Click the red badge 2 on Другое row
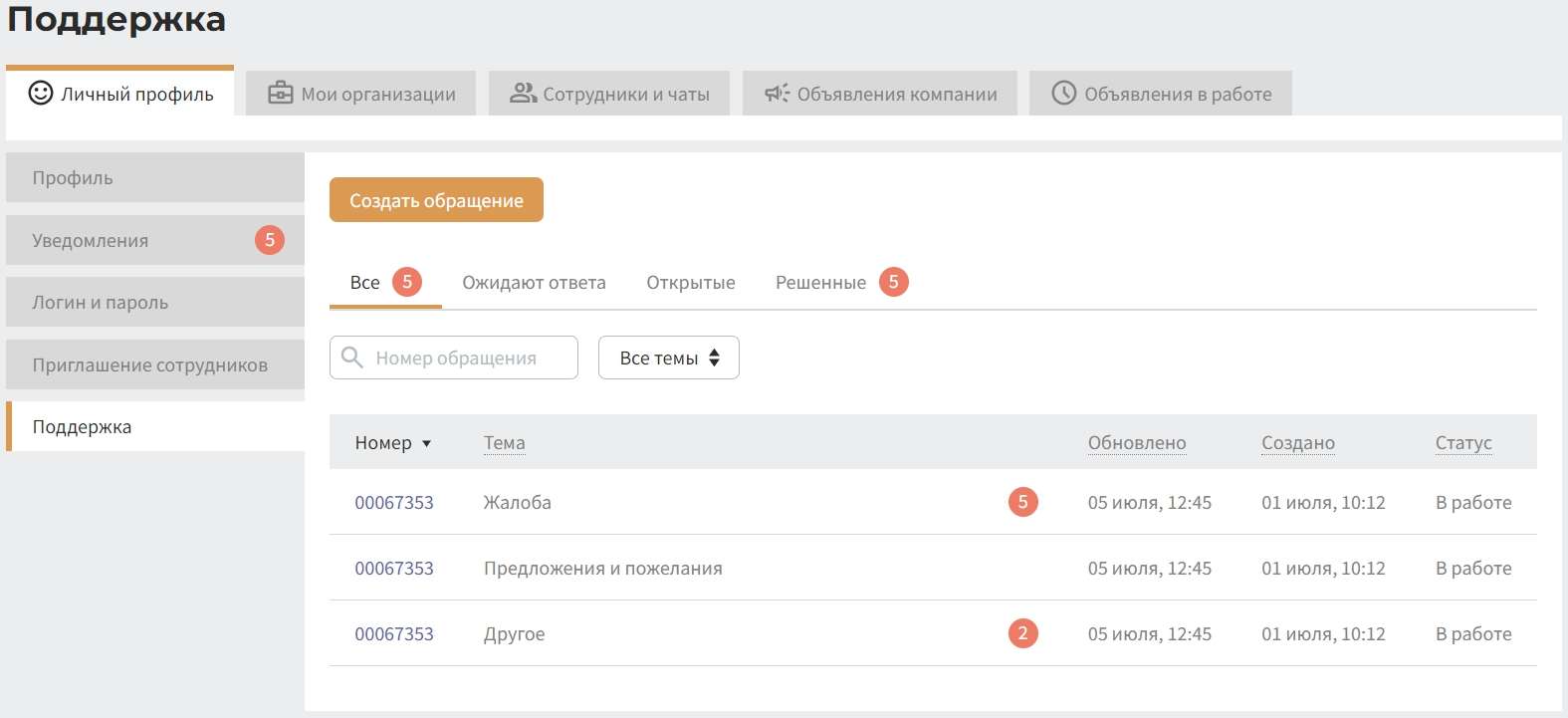This screenshot has width=1568, height=718. point(1023,633)
